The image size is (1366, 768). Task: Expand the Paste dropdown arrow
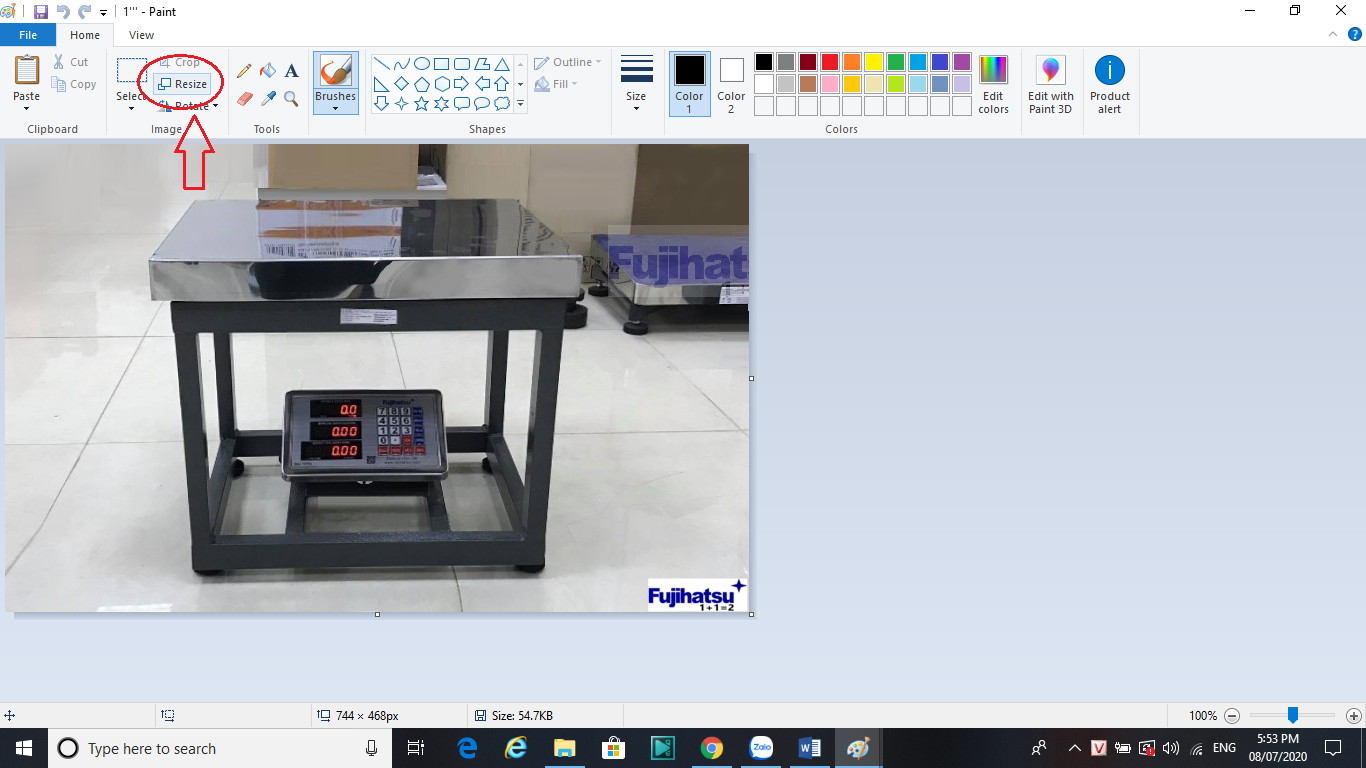click(x=27, y=107)
